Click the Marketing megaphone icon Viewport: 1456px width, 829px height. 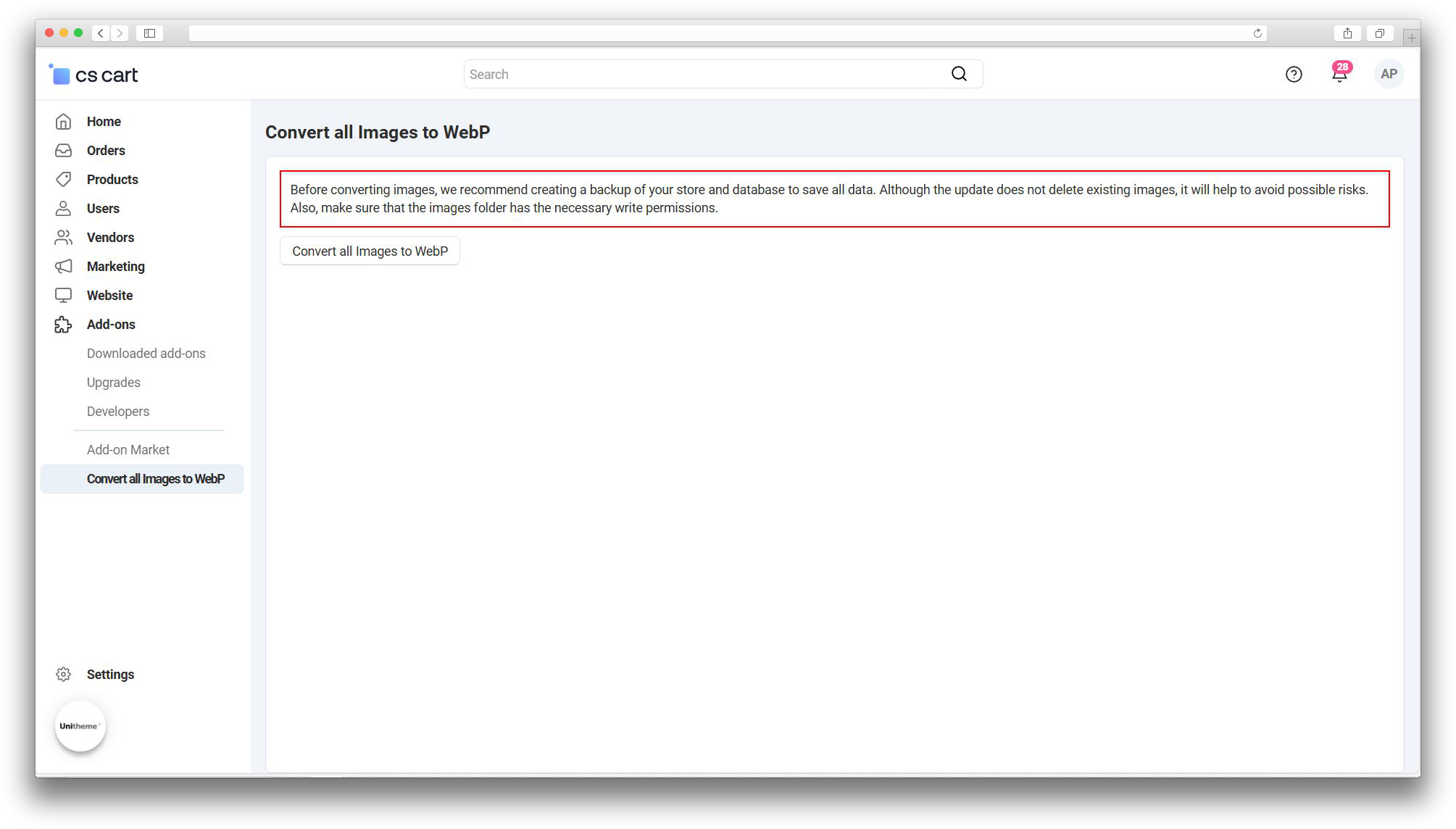tap(64, 267)
